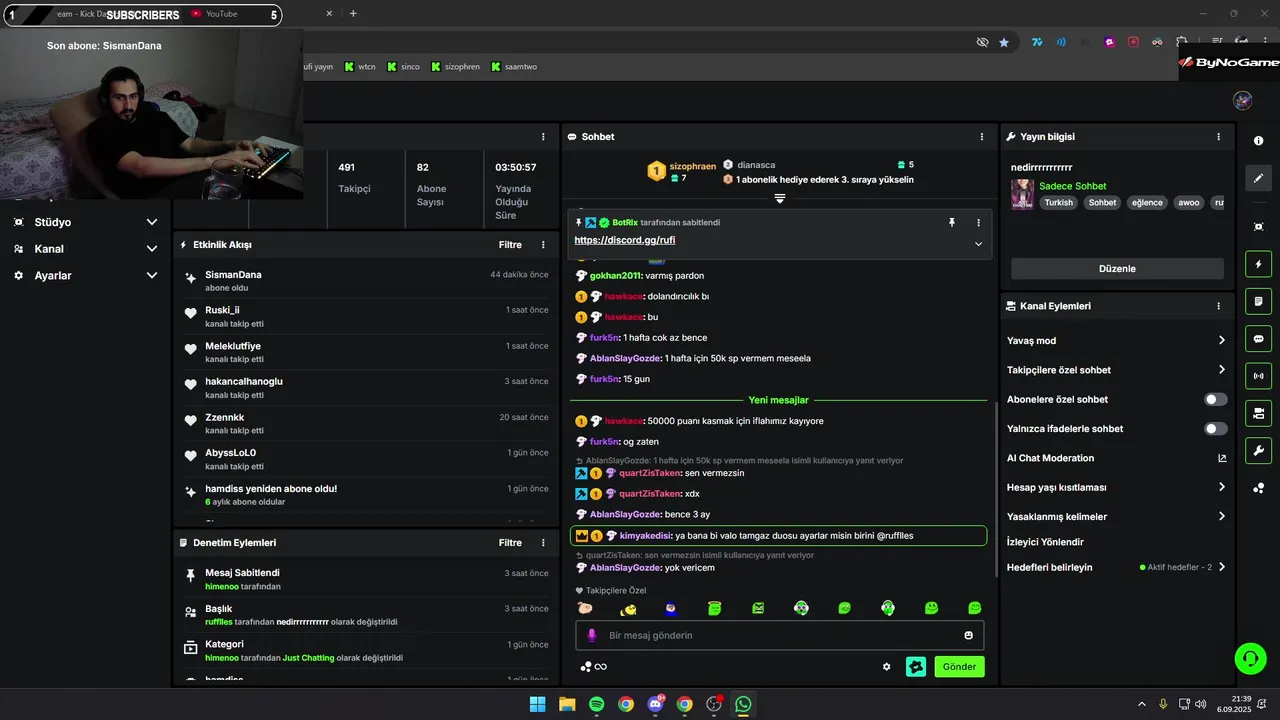Toggle the wrench stream info widget icon
Image resolution: width=1280 pixels, height=720 pixels.
tap(1258, 450)
